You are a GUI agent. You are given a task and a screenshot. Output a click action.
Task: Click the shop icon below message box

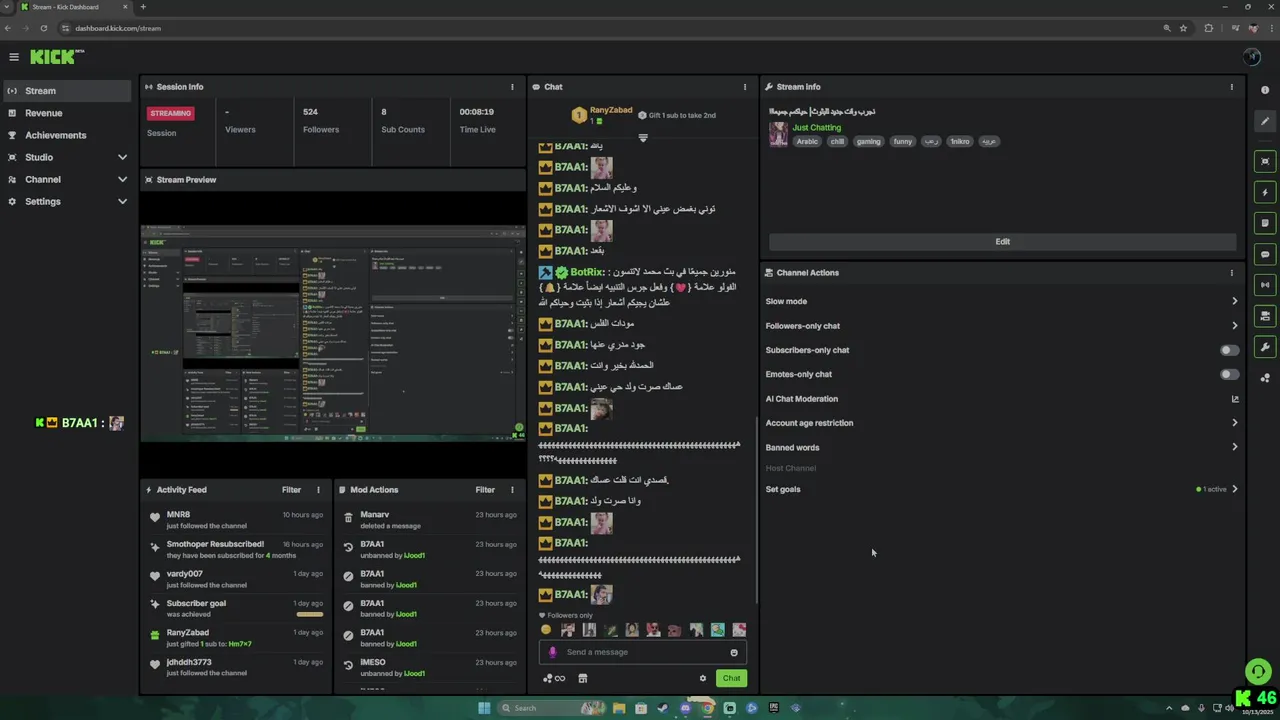tap(583, 678)
